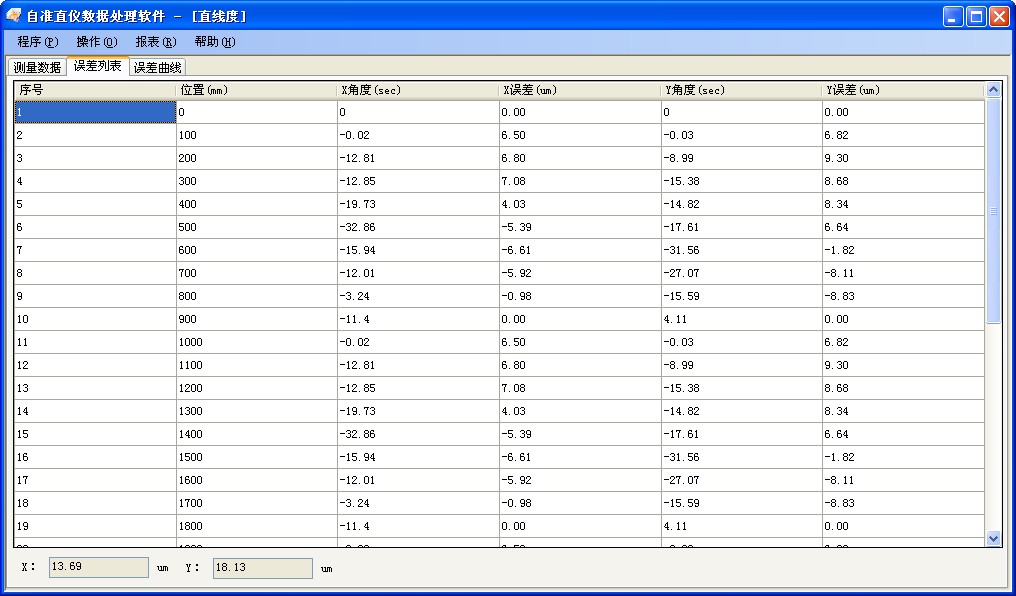Click the Y误差(um) column header
Screen dimensions: 1016x596
tap(902, 90)
